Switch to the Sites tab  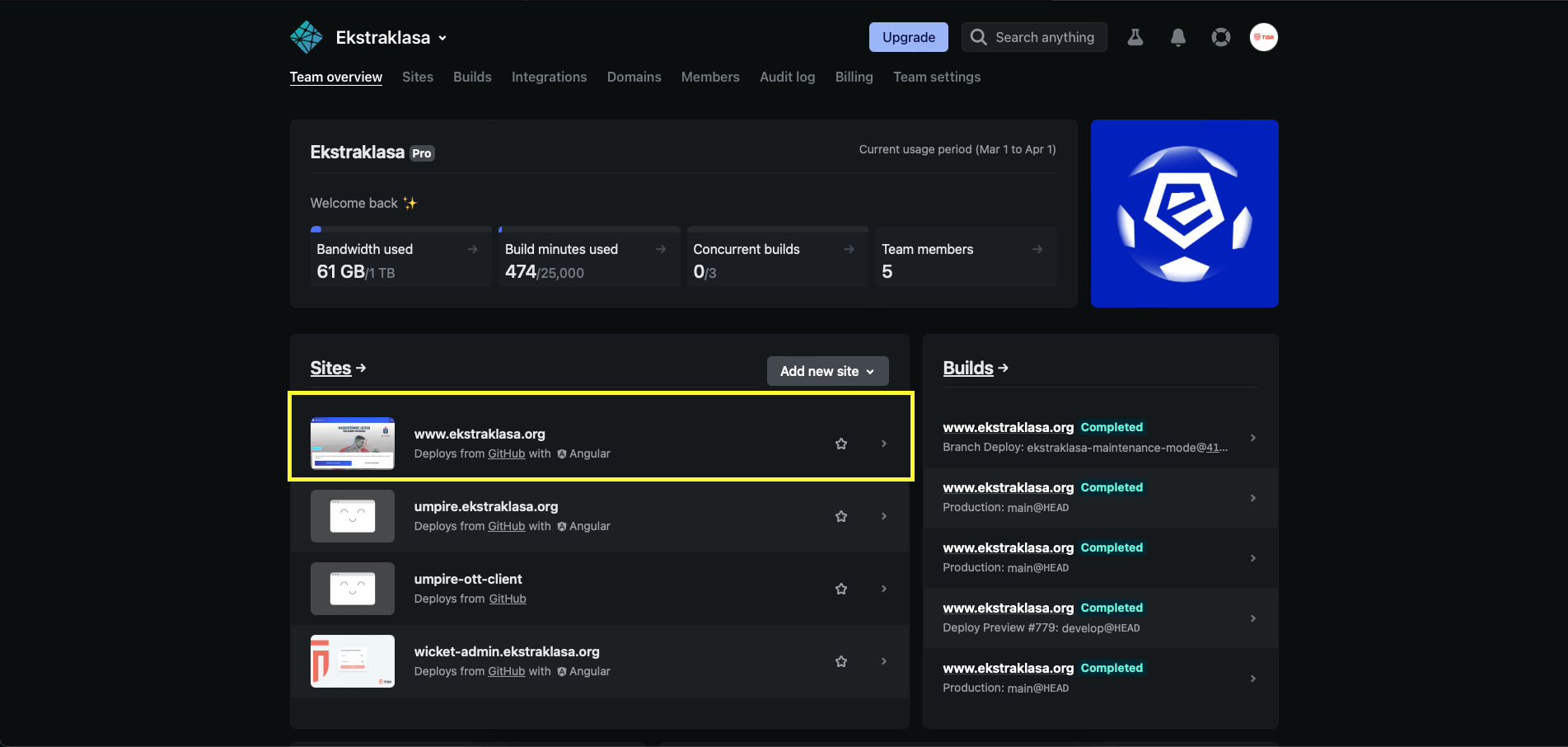click(x=418, y=77)
